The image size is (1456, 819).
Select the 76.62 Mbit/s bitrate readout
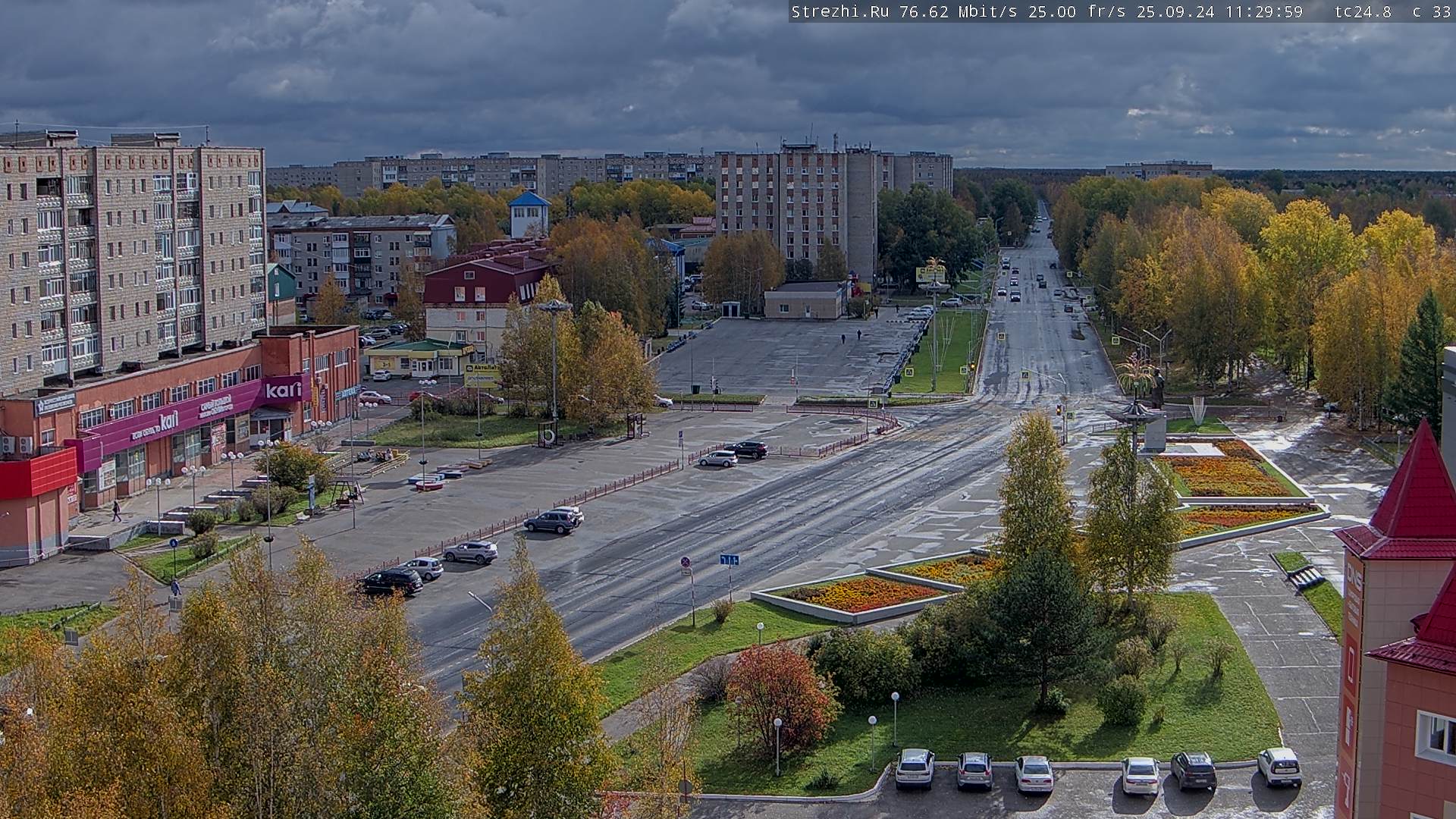959,11
